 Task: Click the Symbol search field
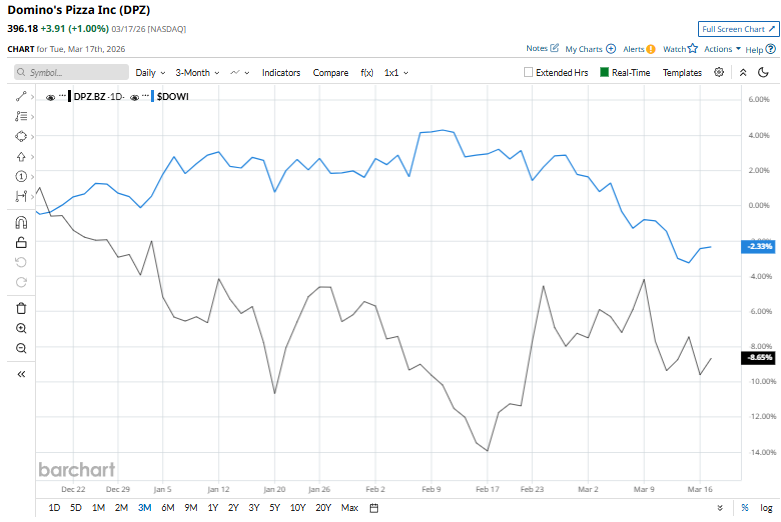click(x=72, y=73)
